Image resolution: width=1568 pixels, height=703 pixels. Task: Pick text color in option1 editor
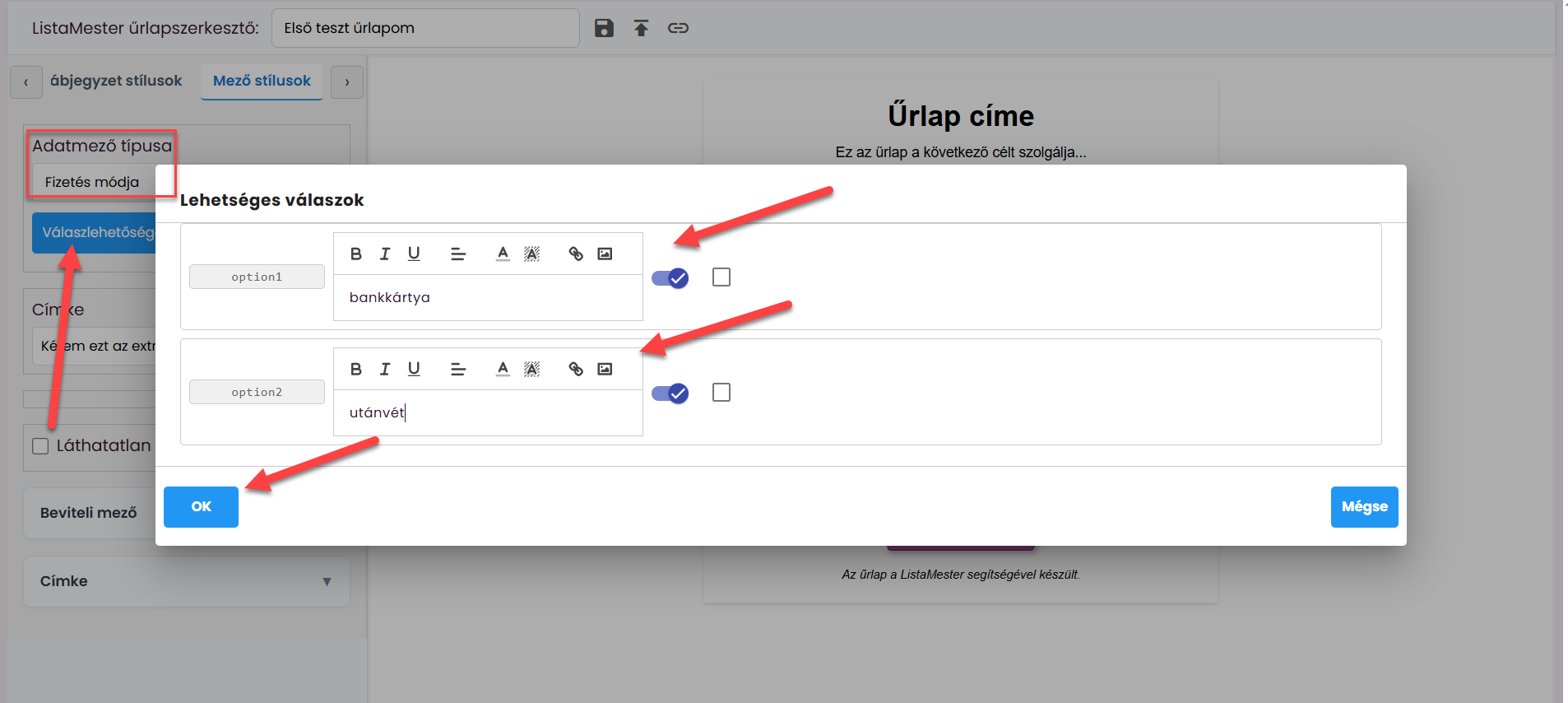click(x=503, y=254)
